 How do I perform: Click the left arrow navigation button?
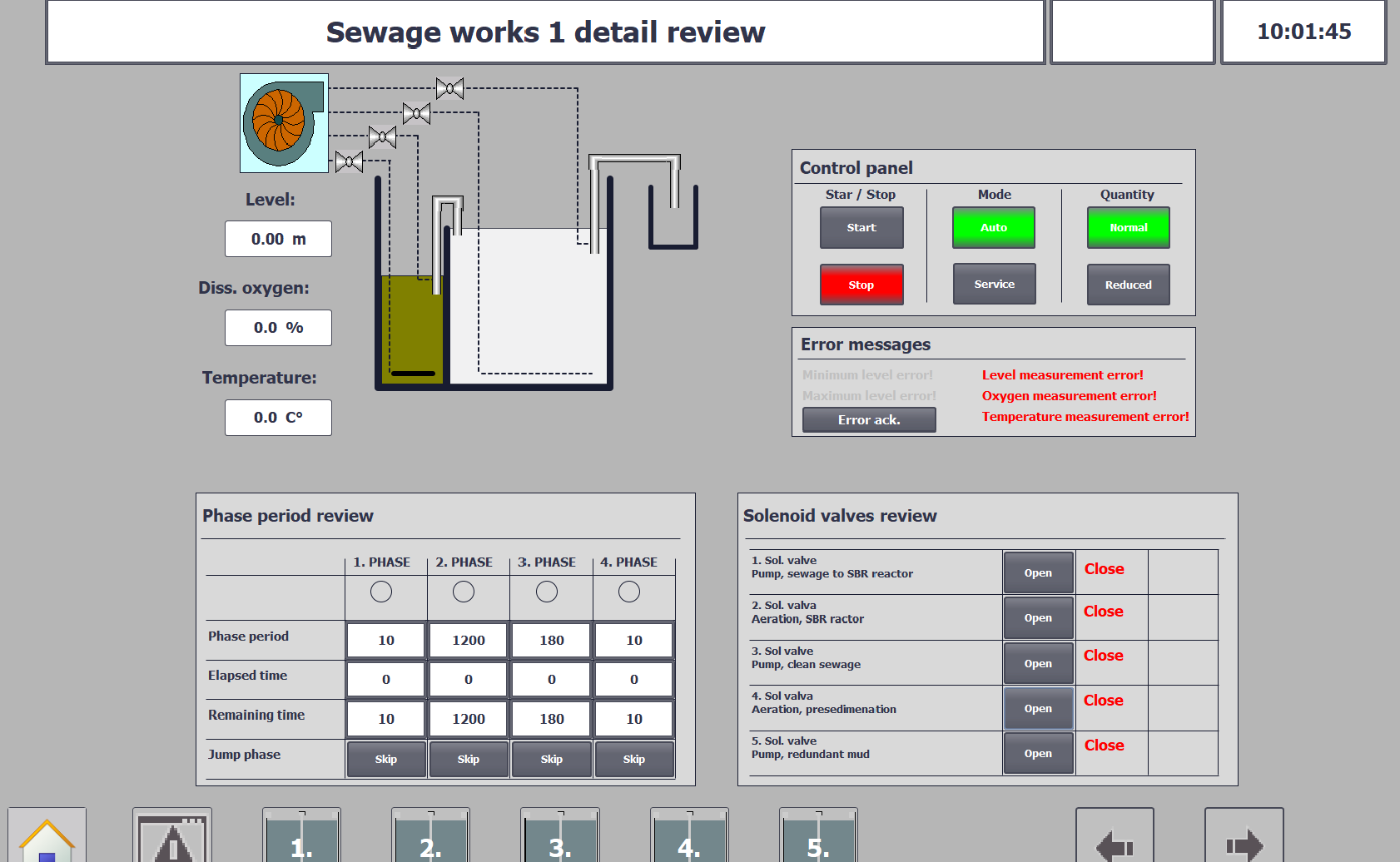click(1115, 842)
